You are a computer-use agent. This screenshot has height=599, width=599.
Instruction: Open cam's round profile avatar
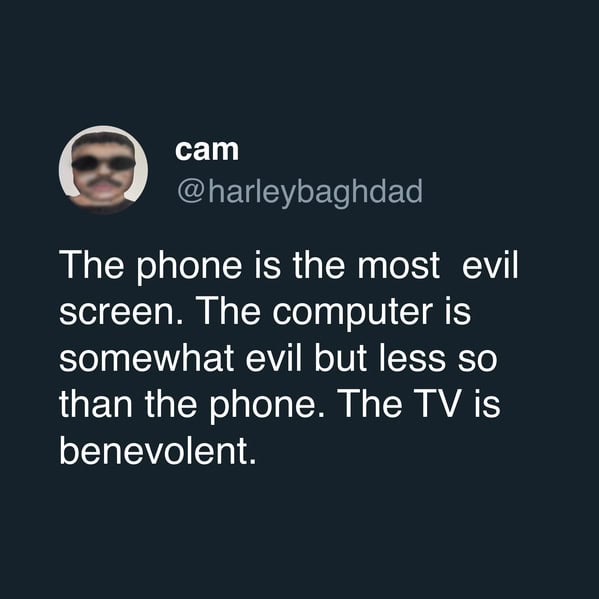click(103, 170)
